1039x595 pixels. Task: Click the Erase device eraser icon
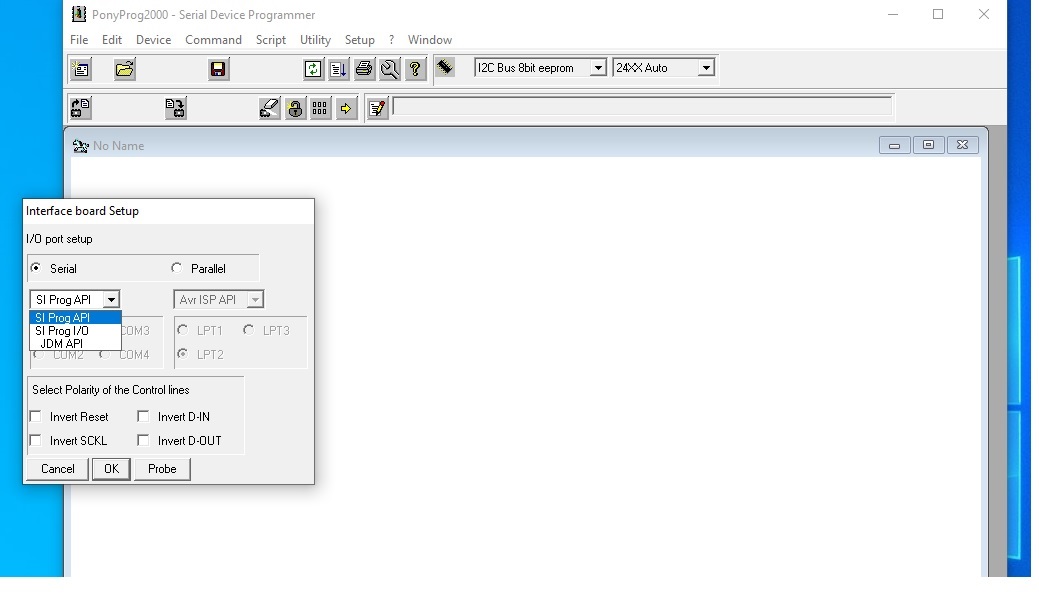pos(269,108)
